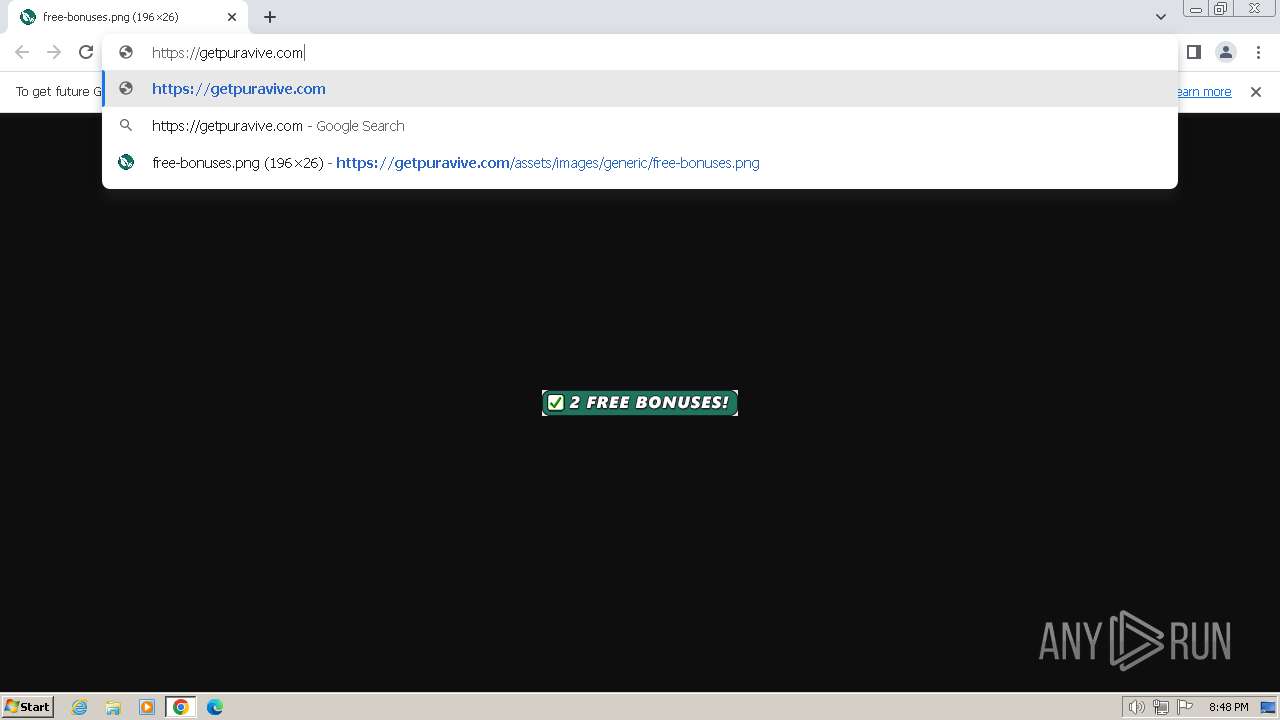This screenshot has width=1280, height=720.
Task: Toggle the browser side panel
Action: pyautogui.click(x=1194, y=52)
